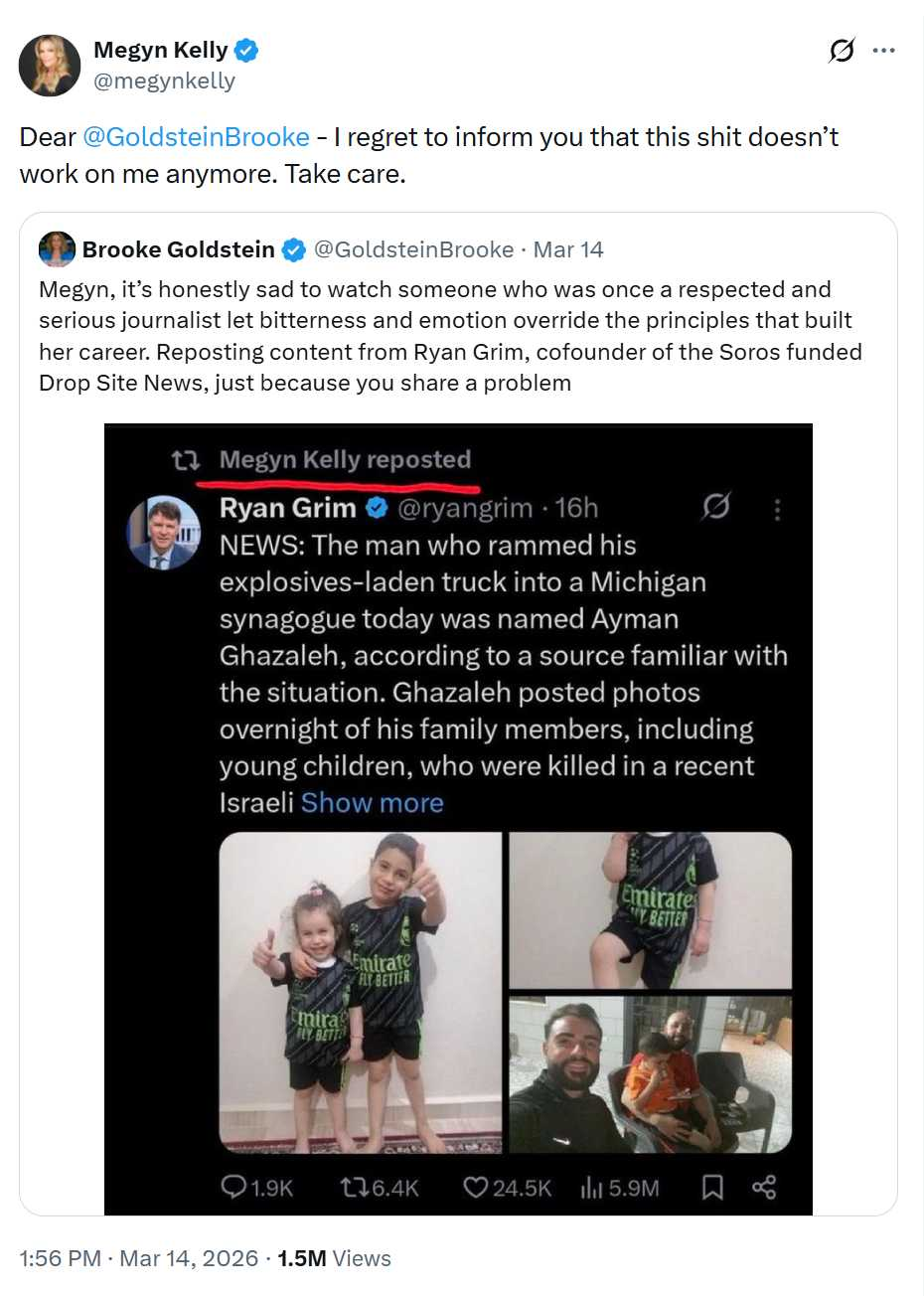Screen dimensions: 924x1296
Task: Open the photo of two children
Action: pos(360,992)
